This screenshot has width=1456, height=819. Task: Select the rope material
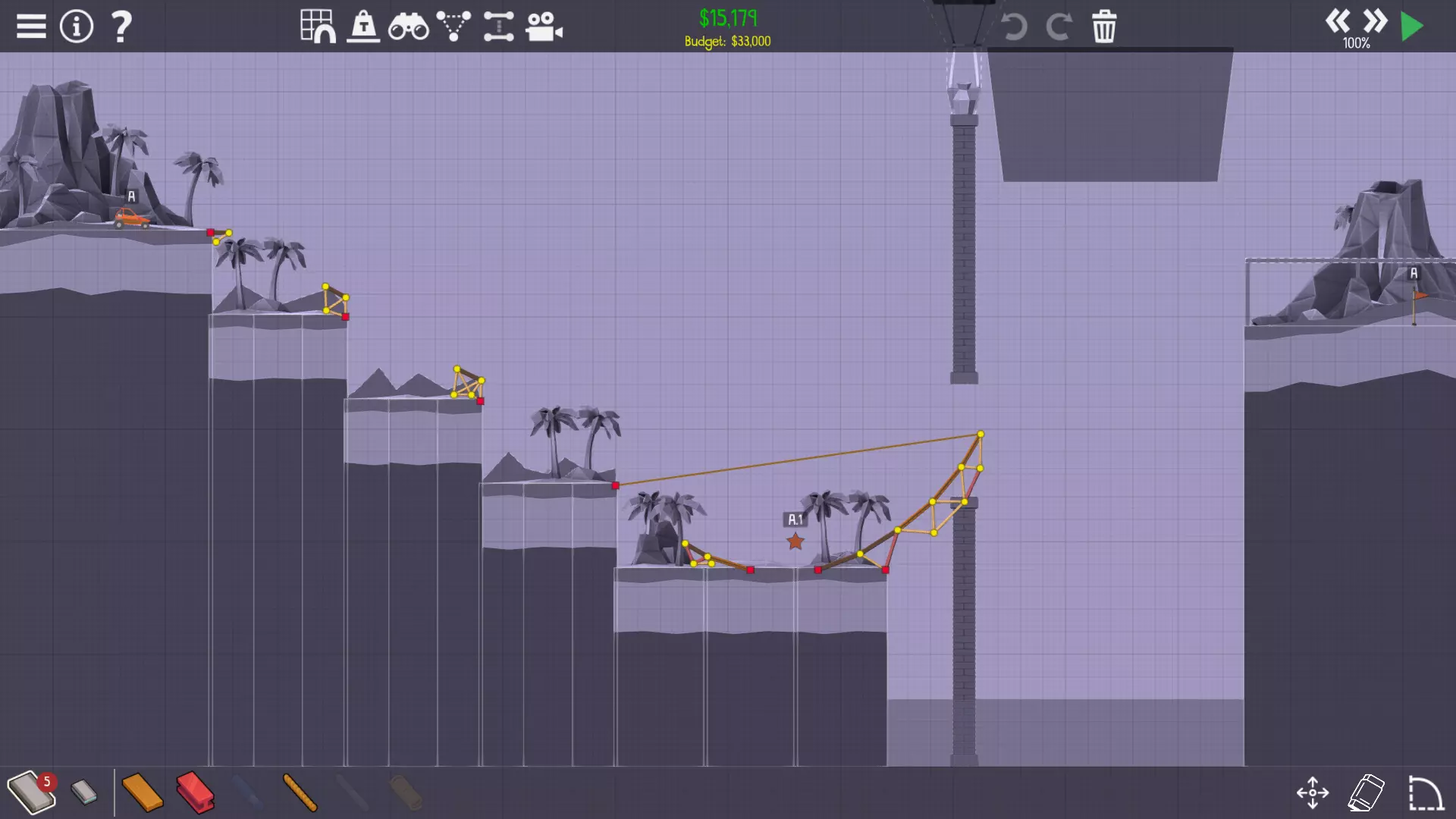coord(300,792)
